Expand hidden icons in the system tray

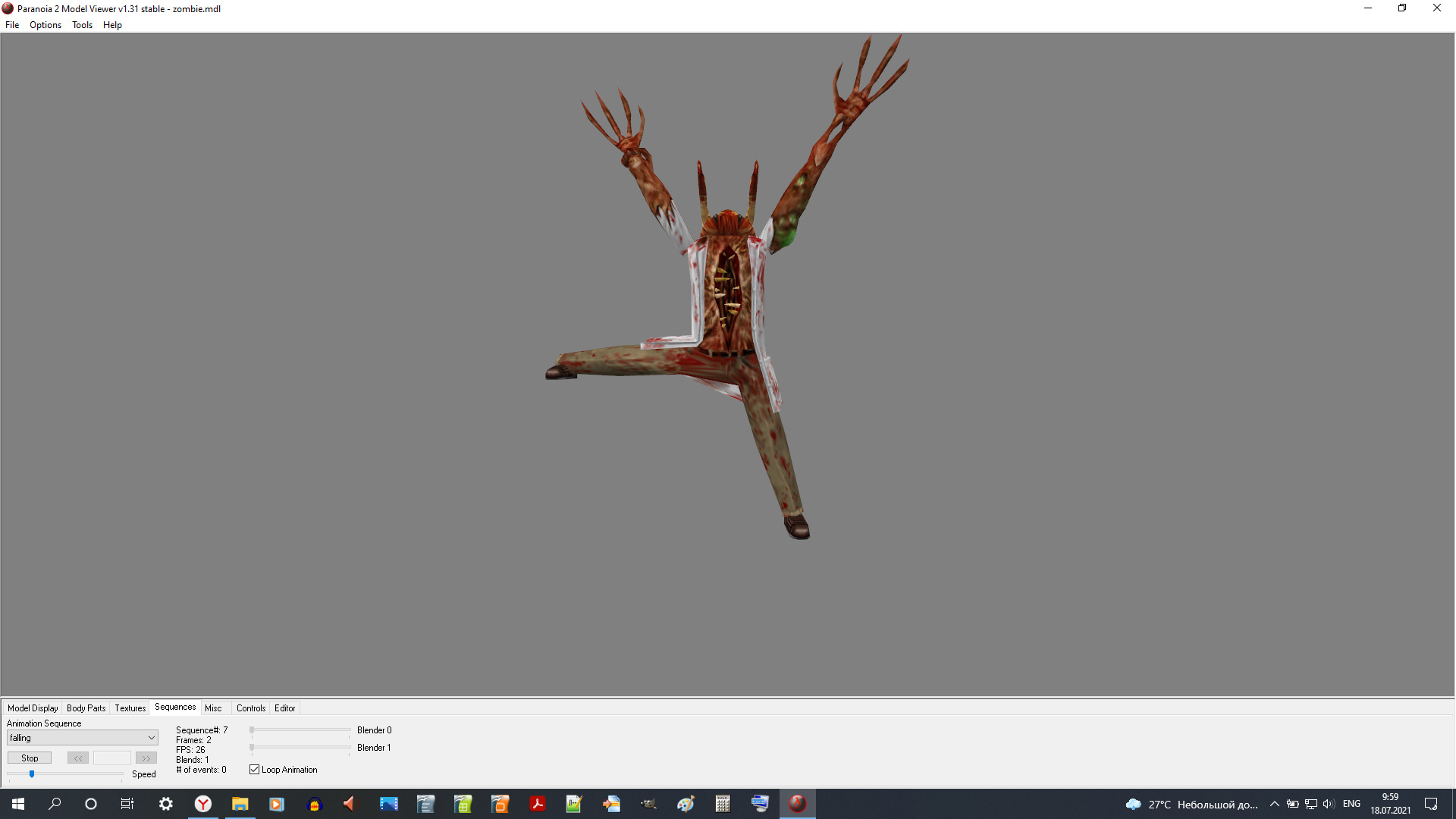pyautogui.click(x=1274, y=804)
